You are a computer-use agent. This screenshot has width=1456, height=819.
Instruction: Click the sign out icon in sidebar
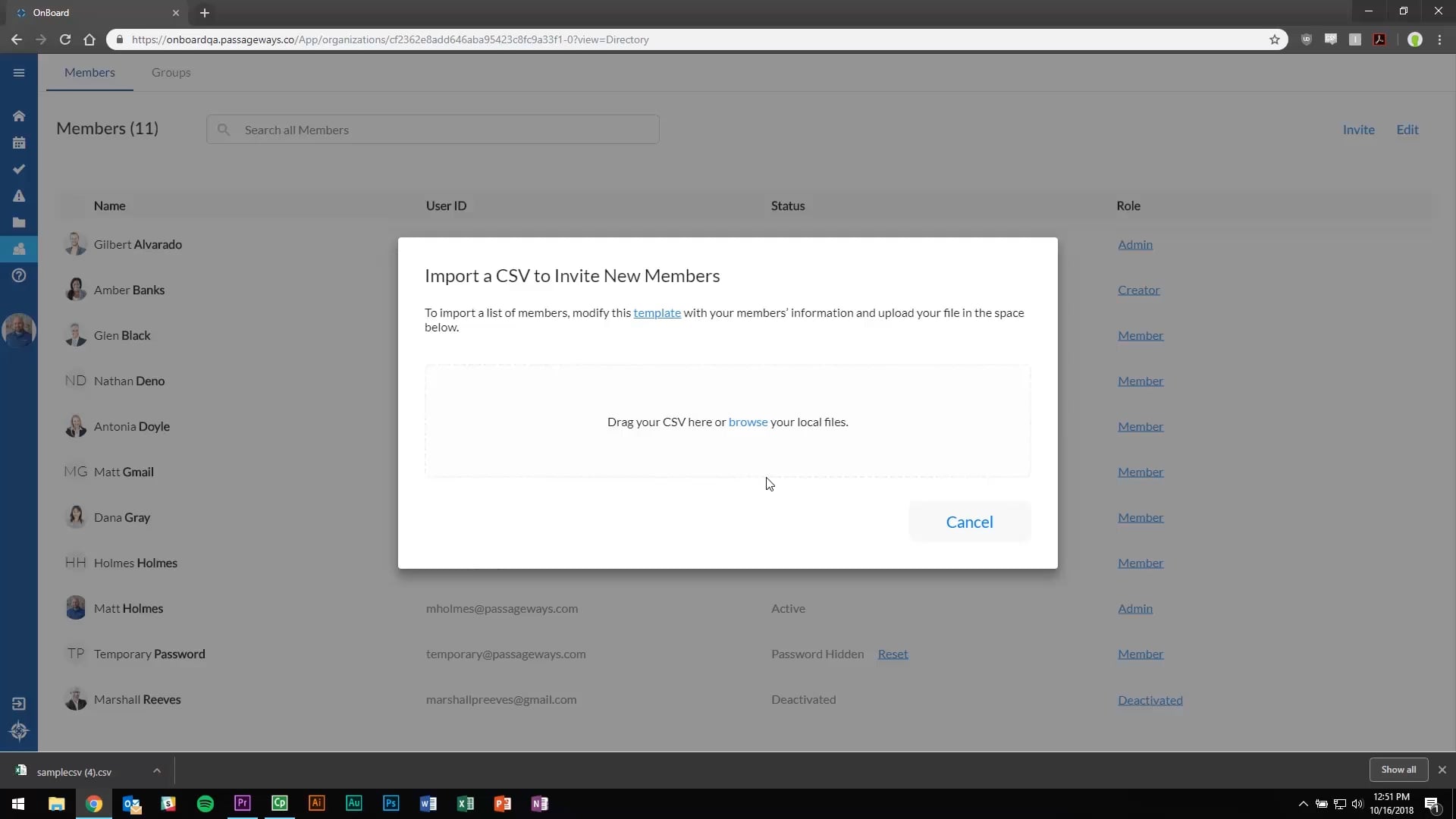click(19, 704)
